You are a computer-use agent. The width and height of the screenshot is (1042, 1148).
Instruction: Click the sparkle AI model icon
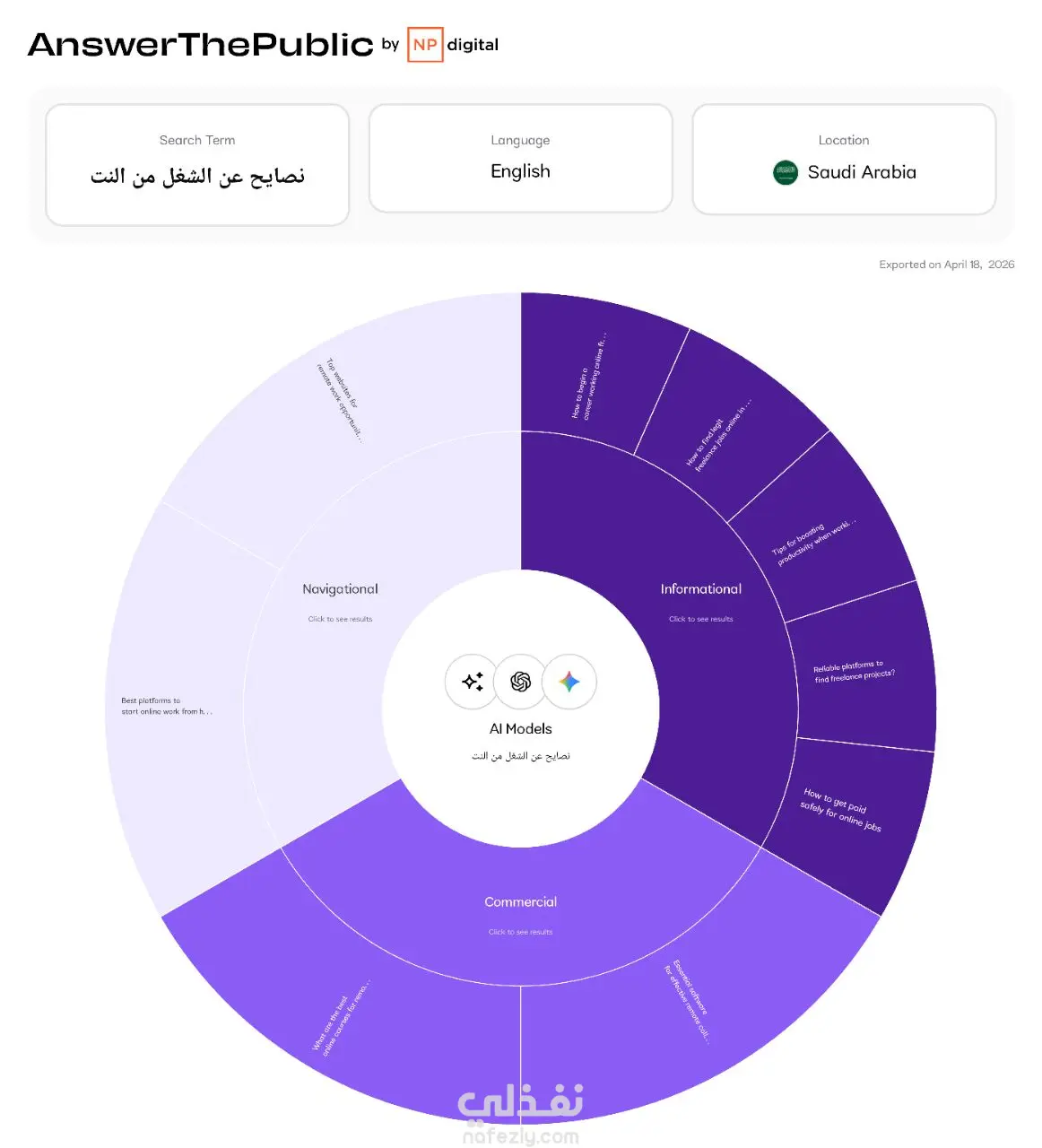click(472, 682)
